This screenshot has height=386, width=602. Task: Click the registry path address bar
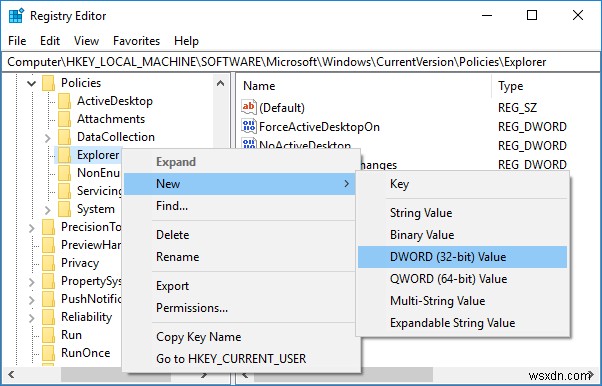(301, 62)
